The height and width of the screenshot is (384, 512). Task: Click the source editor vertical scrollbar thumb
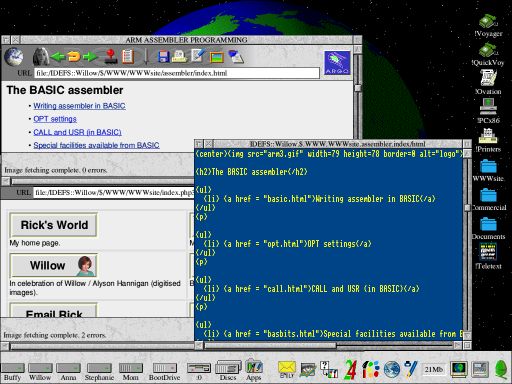467,207
